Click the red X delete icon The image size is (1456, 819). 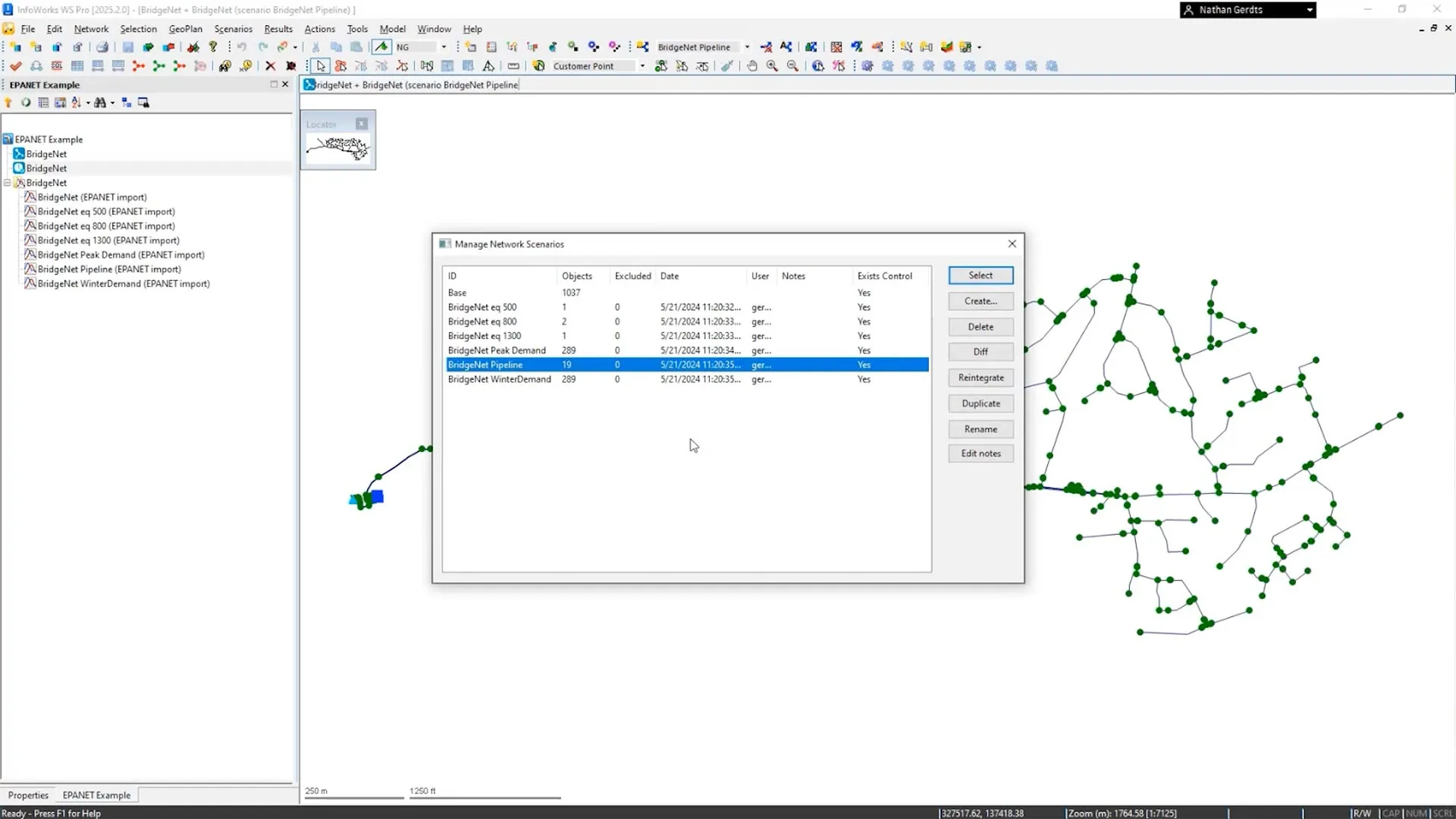(x=270, y=66)
